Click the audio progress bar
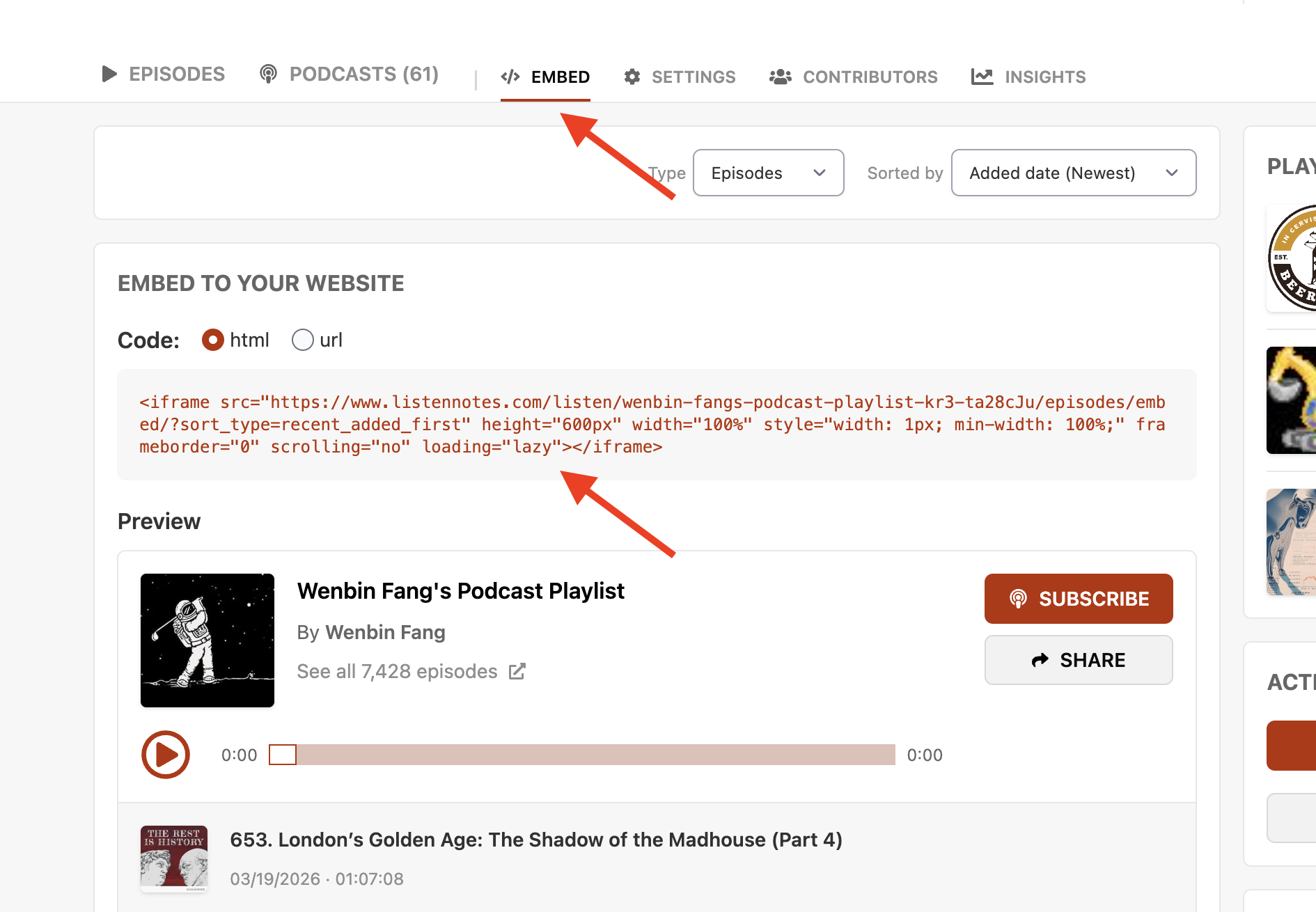Screen dimensions: 1316x912 (582, 755)
